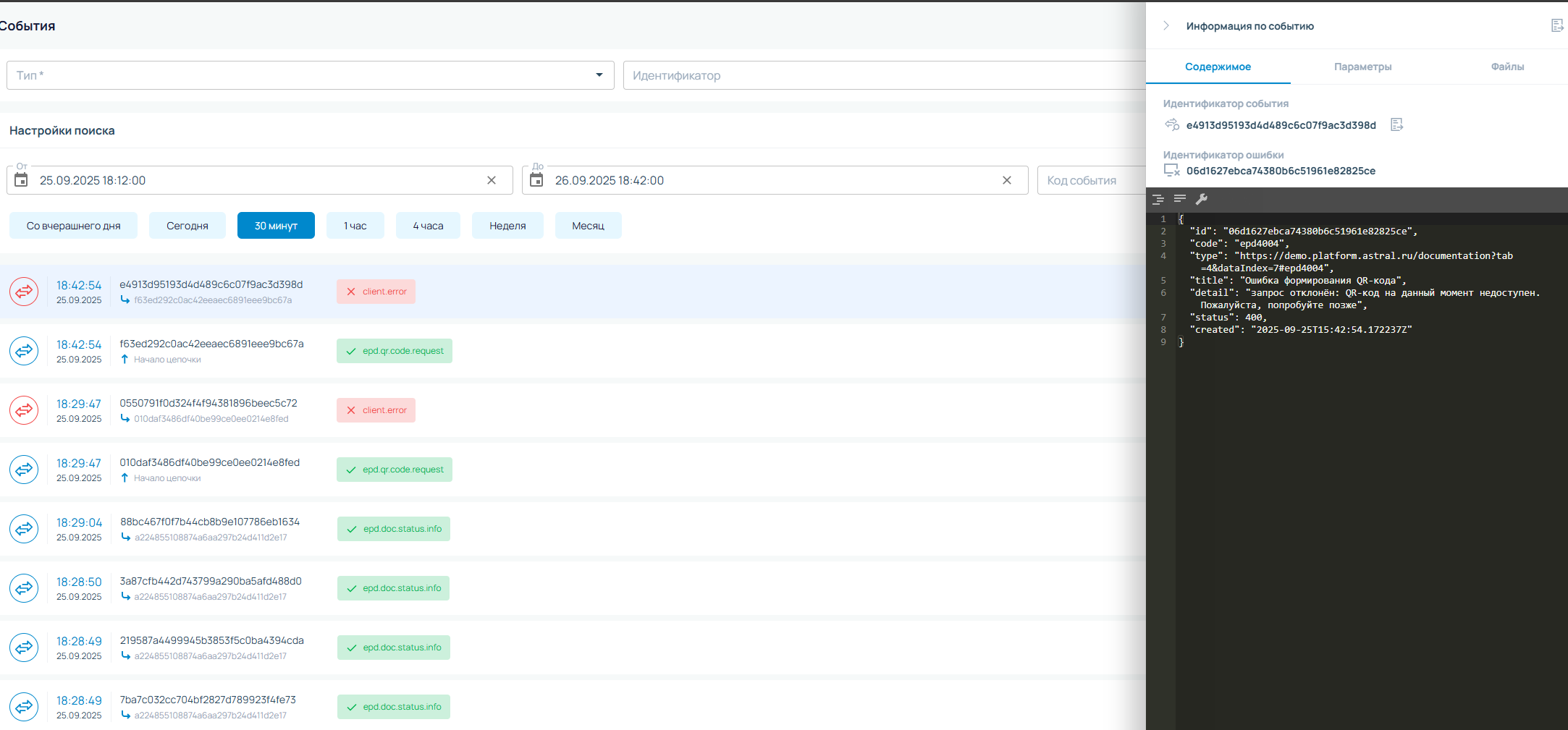The image size is (1568, 730).
Task: Click blue event icon for f63ed292c0ac42eeaec6891eee9bc67a
Action: tap(24, 351)
